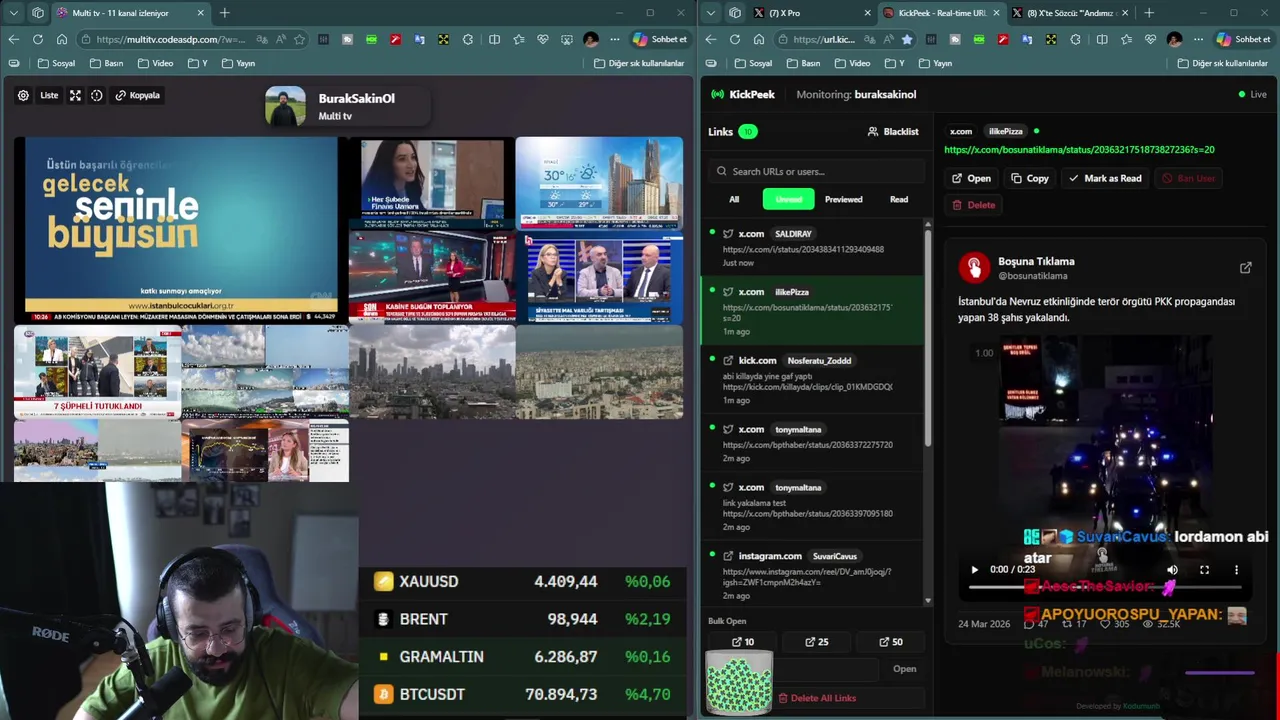Open tab search dropdown in left browser
Image resolution: width=1280 pixels, height=720 pixels.
(13, 13)
